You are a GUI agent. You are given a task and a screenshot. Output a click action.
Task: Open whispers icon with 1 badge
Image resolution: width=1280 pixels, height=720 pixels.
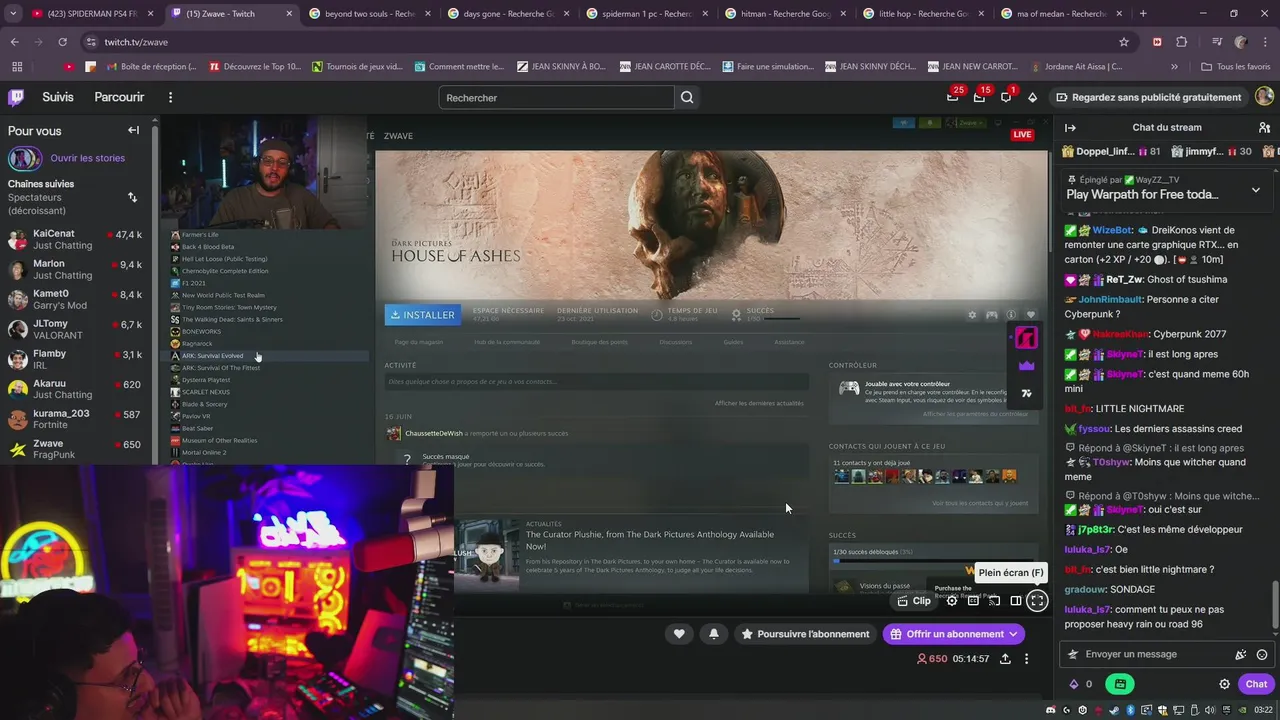(1005, 97)
